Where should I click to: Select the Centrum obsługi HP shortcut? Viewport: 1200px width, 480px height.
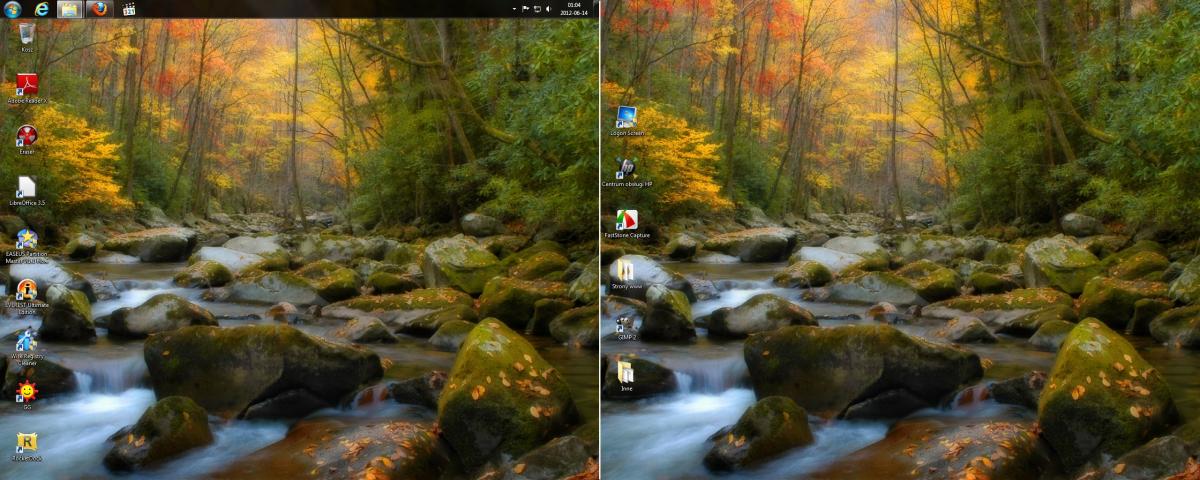click(627, 172)
